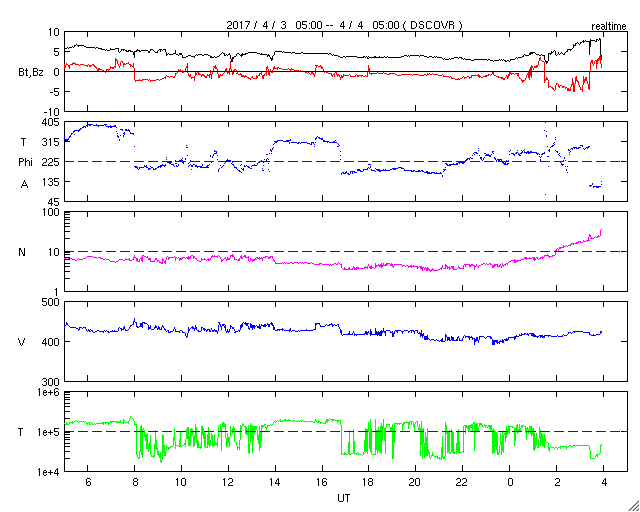Click the '-5' tick on Bt,Bz panel
The height and width of the screenshot is (512, 640).
(x=54, y=92)
